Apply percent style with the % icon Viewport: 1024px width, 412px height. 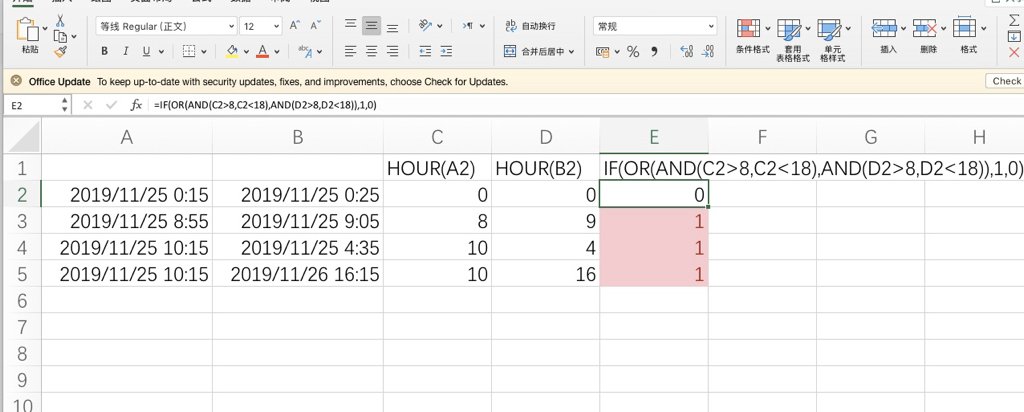coord(633,51)
